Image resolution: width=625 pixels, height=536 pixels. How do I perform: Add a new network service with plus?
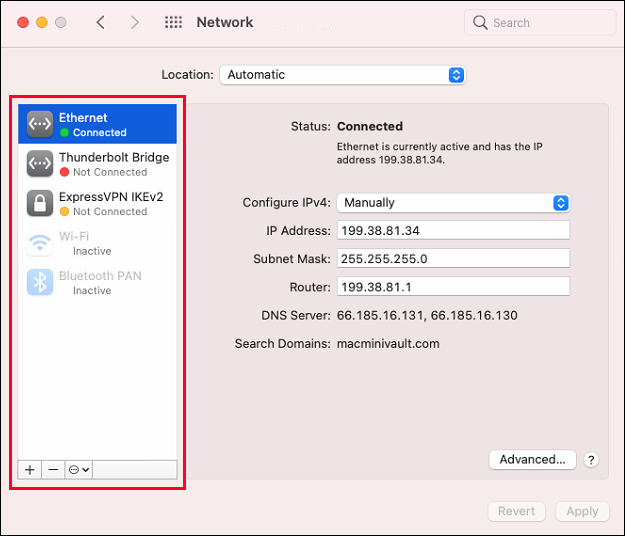tap(29, 470)
